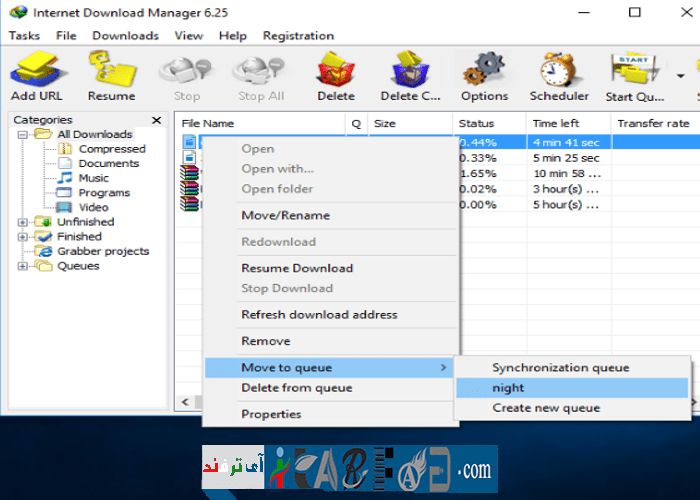
Task: Select the Music category folder
Action: coord(93,178)
